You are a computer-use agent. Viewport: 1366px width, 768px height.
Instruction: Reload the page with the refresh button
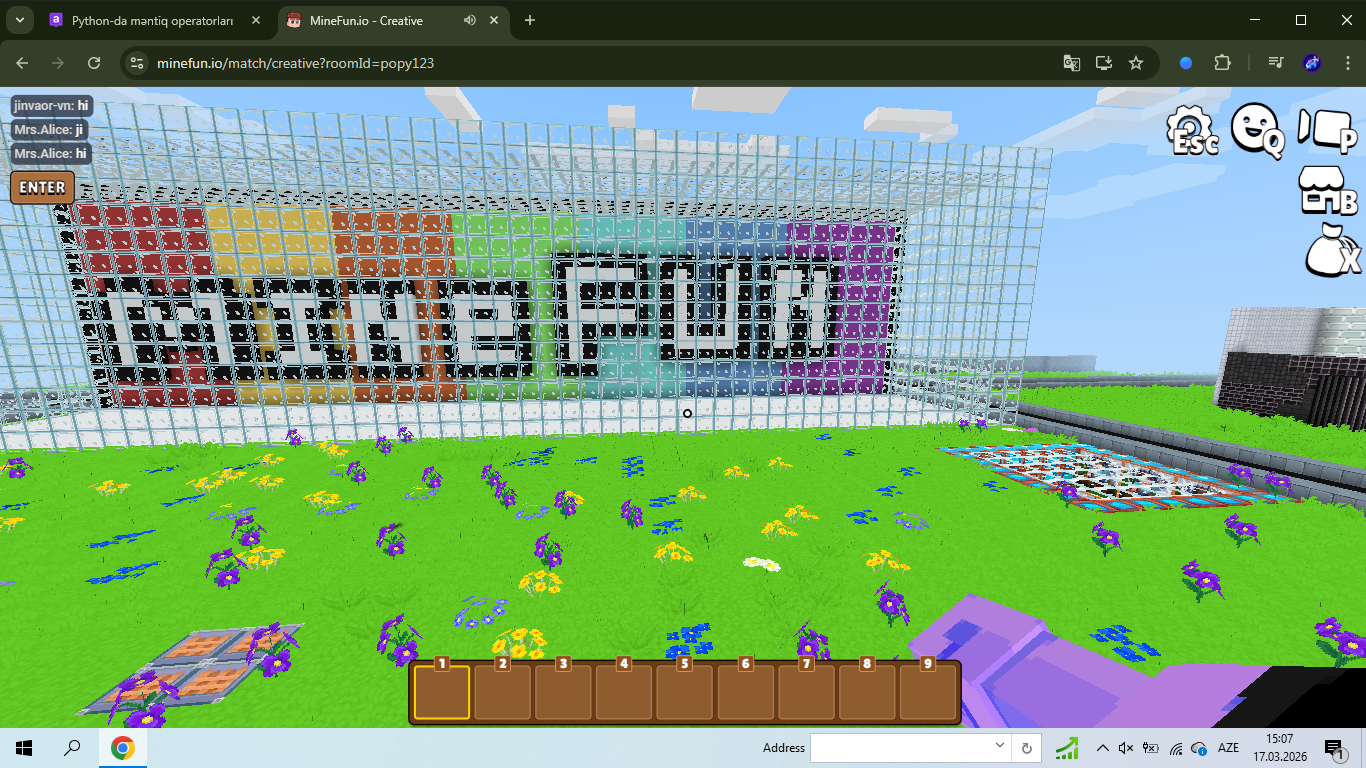pos(94,63)
